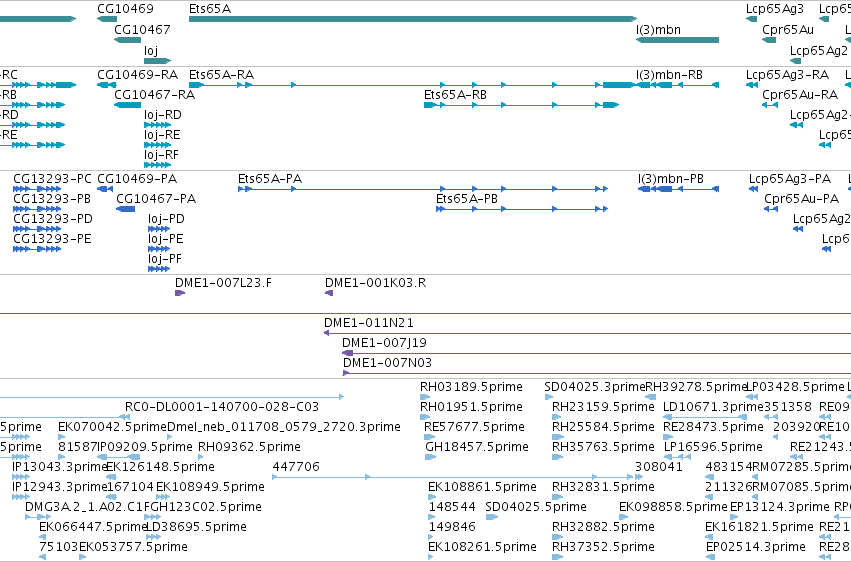Select the loj-RD transcript
Screen dimensions: 851x562
157,125
